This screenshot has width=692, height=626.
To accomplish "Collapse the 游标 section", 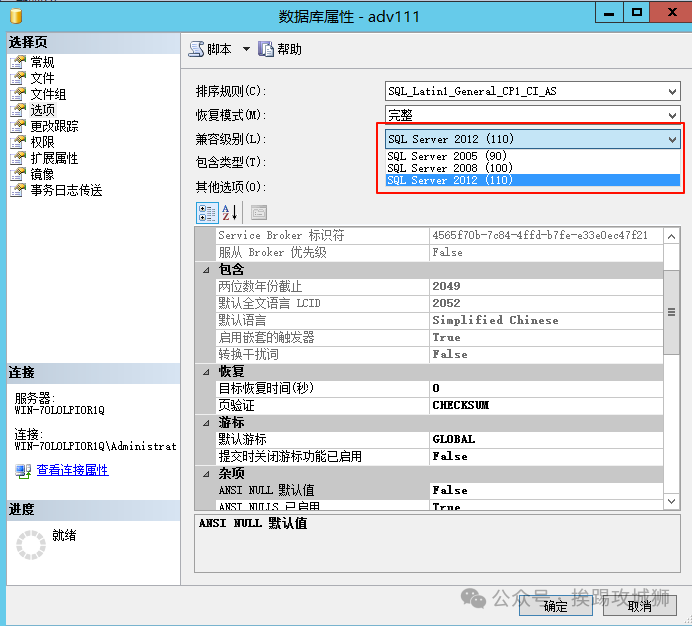I will coord(206,423).
